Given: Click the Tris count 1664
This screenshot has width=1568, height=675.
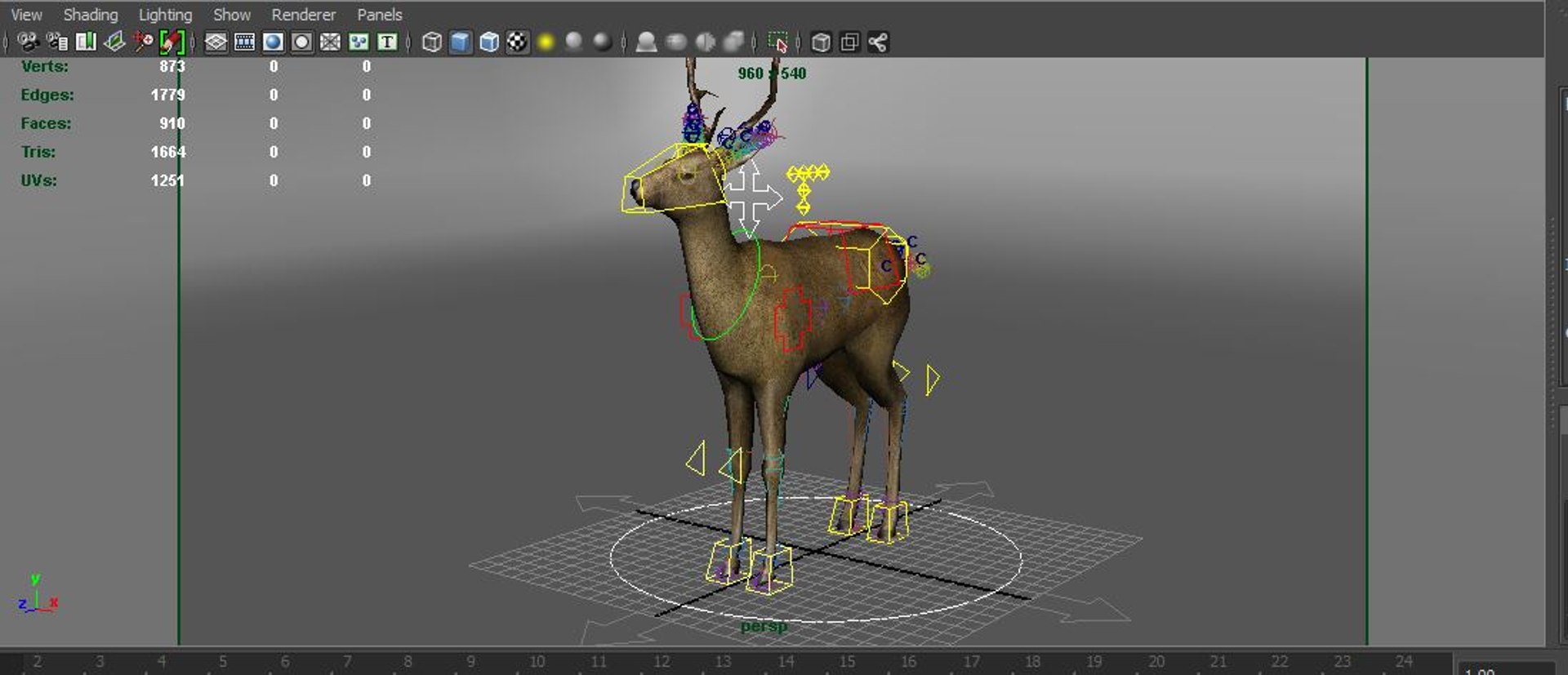Looking at the screenshot, I should click(167, 152).
